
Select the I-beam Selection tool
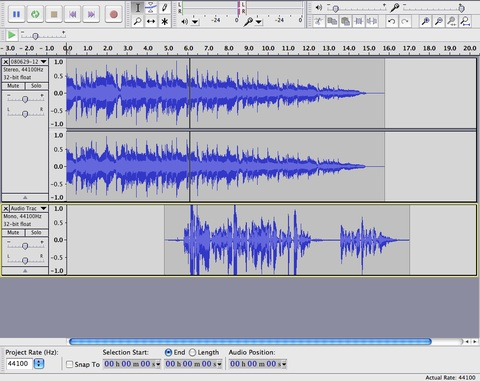pyautogui.click(x=137, y=7)
